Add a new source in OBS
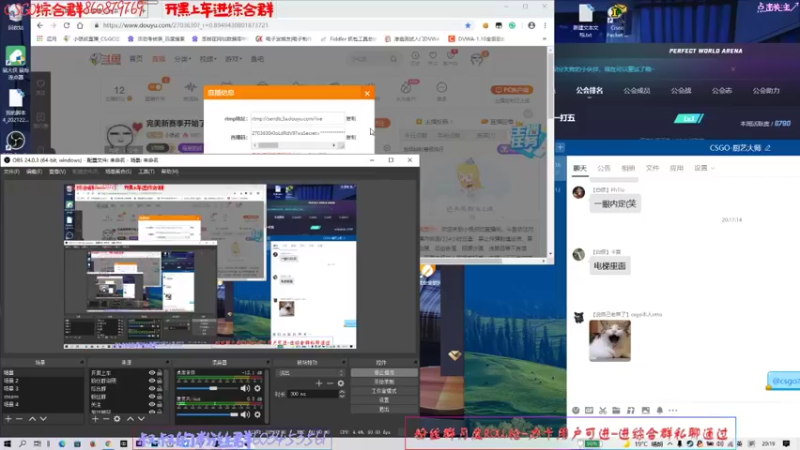 coord(95,419)
